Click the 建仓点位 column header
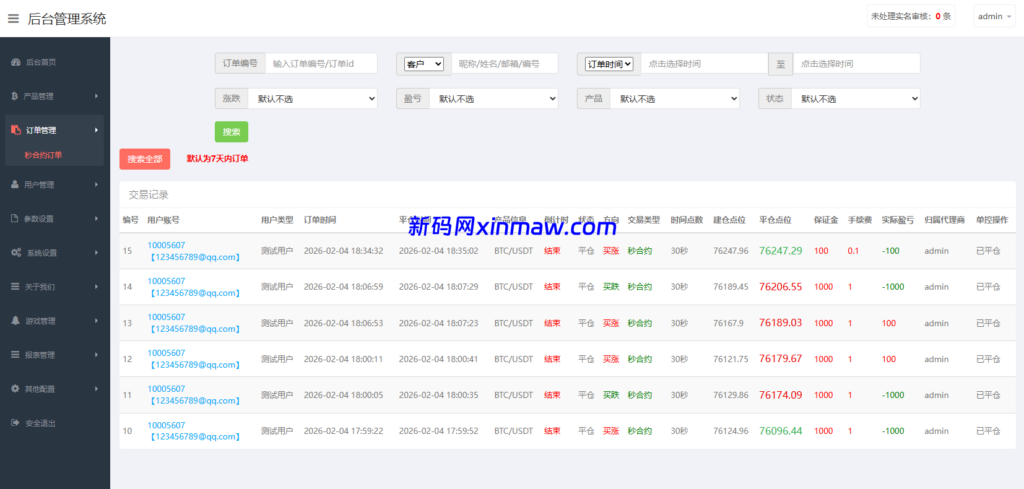Screen dimensions: 1024x489 click(729, 220)
